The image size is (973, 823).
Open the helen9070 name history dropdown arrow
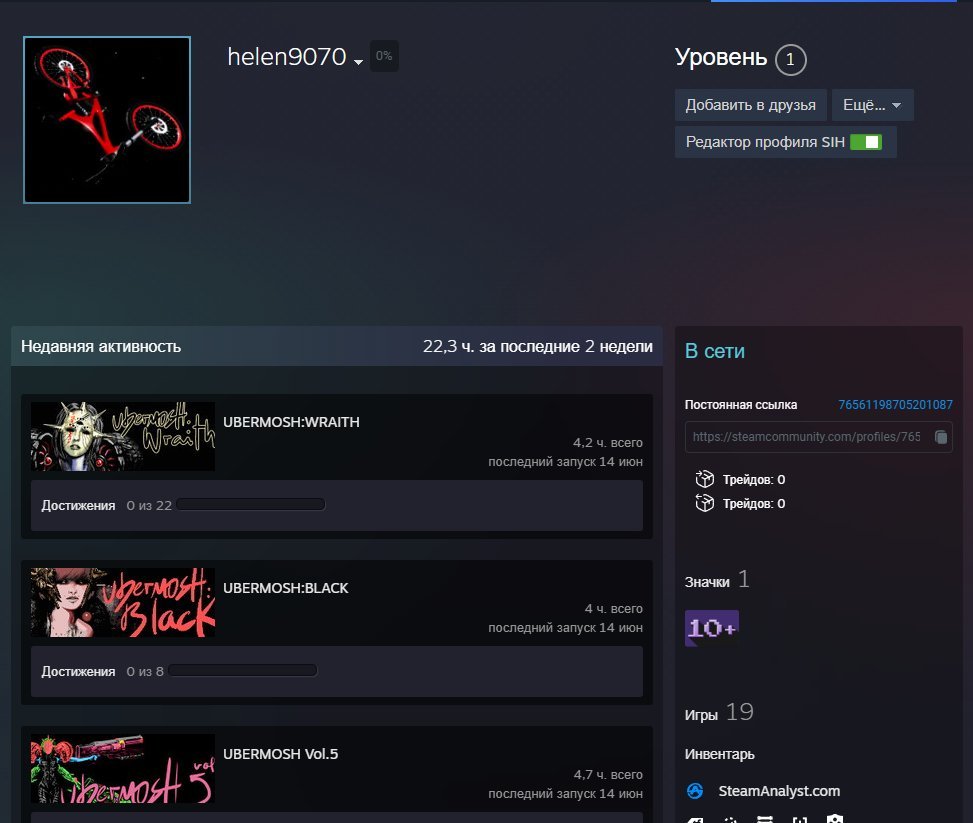point(358,61)
